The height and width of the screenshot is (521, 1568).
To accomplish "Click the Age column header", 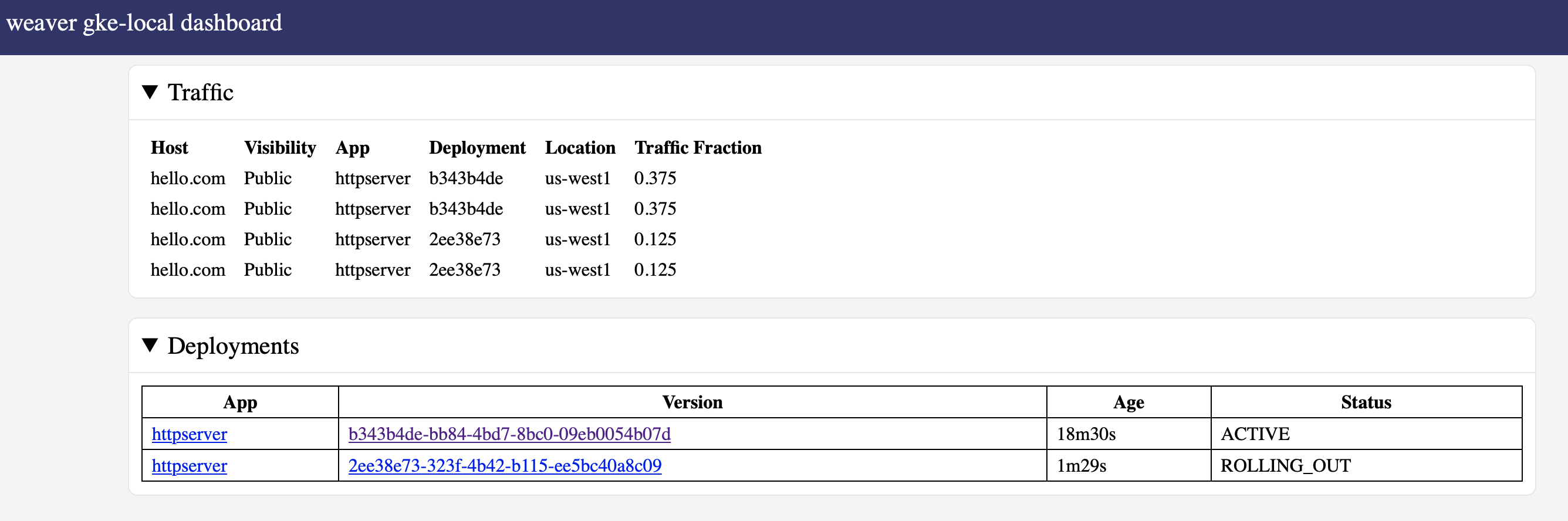I will [x=1128, y=402].
